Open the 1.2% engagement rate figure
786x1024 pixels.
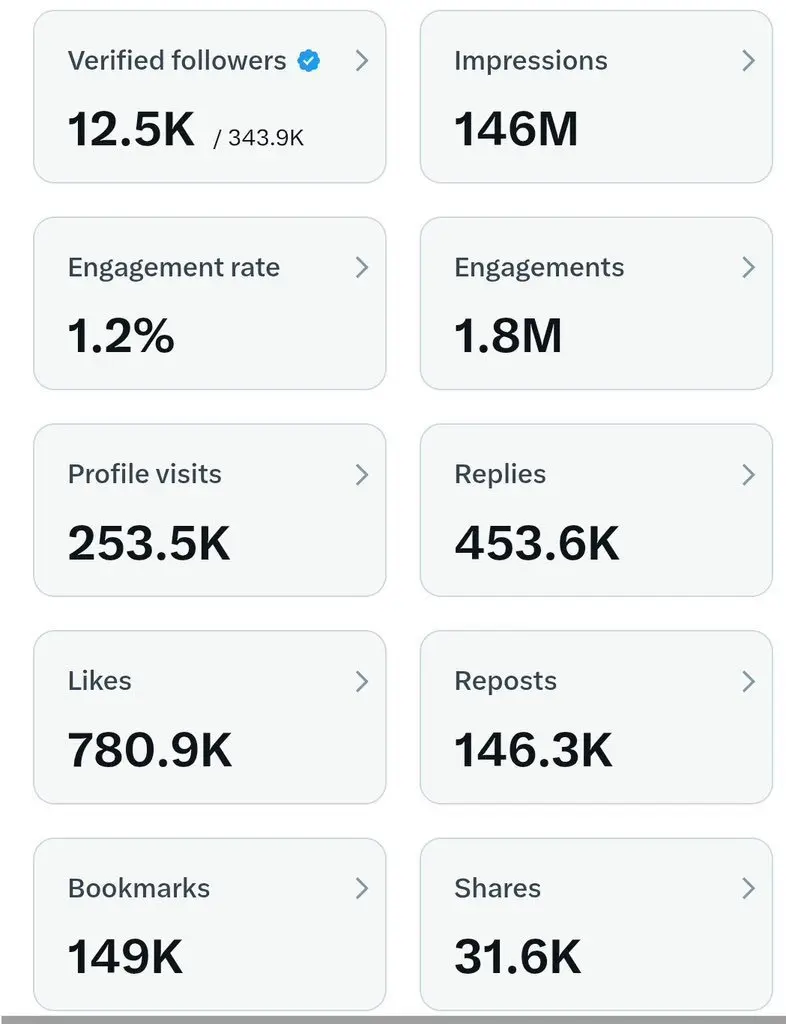coord(121,336)
